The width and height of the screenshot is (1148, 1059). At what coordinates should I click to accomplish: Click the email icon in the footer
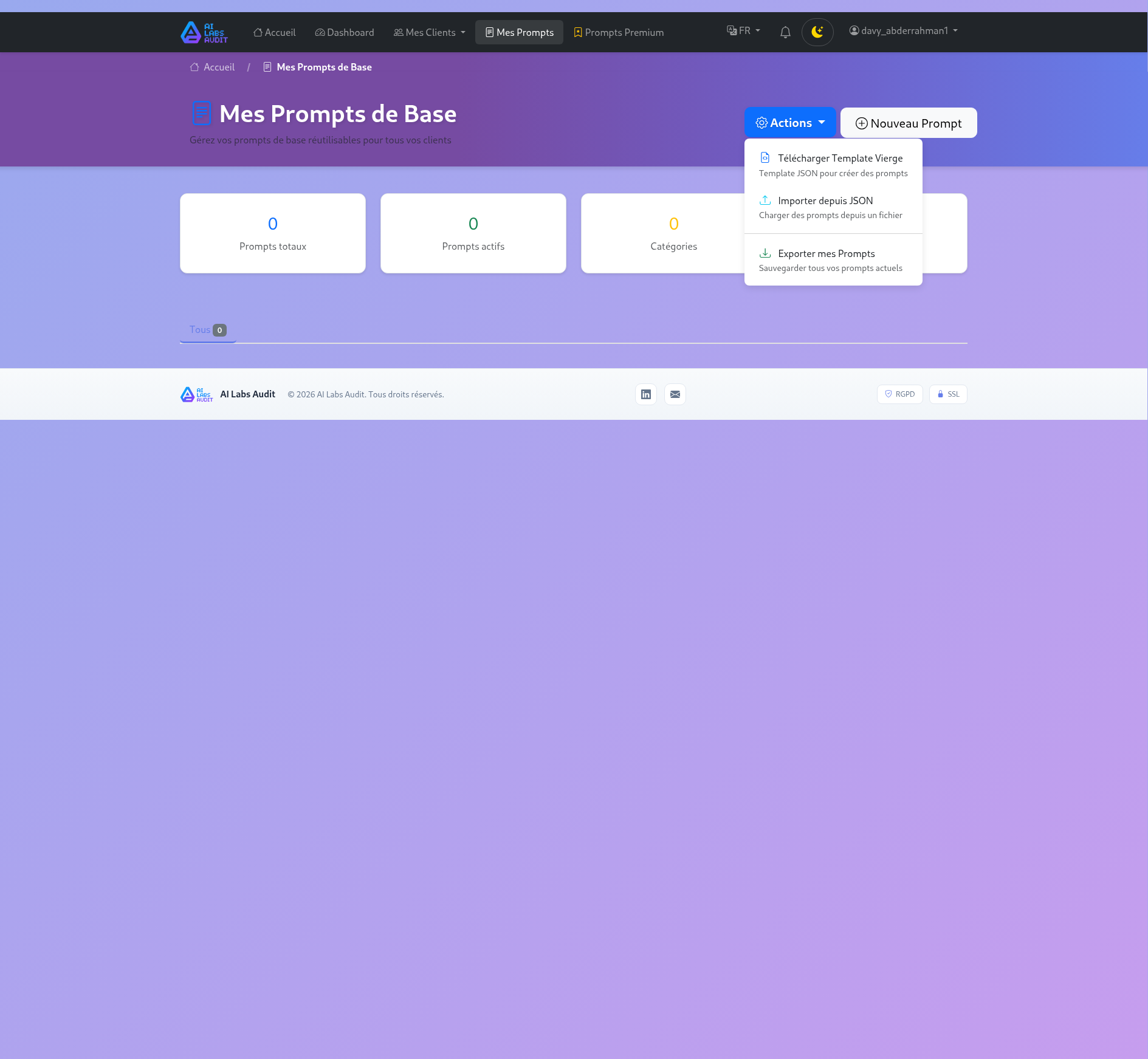click(675, 394)
